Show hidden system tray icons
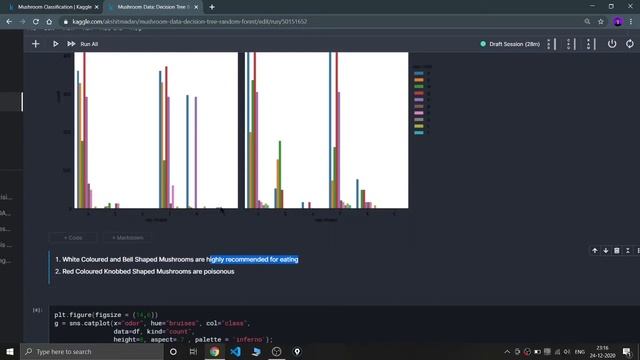 (507, 352)
